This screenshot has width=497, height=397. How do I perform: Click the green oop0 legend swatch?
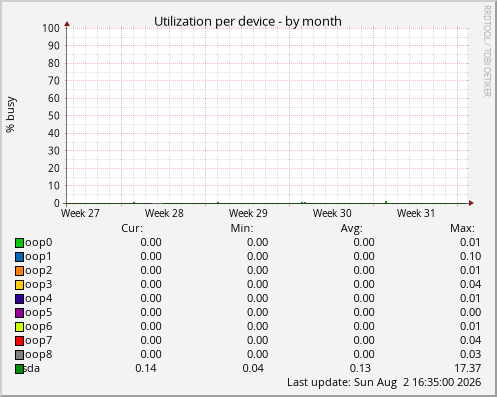[x=19, y=243]
